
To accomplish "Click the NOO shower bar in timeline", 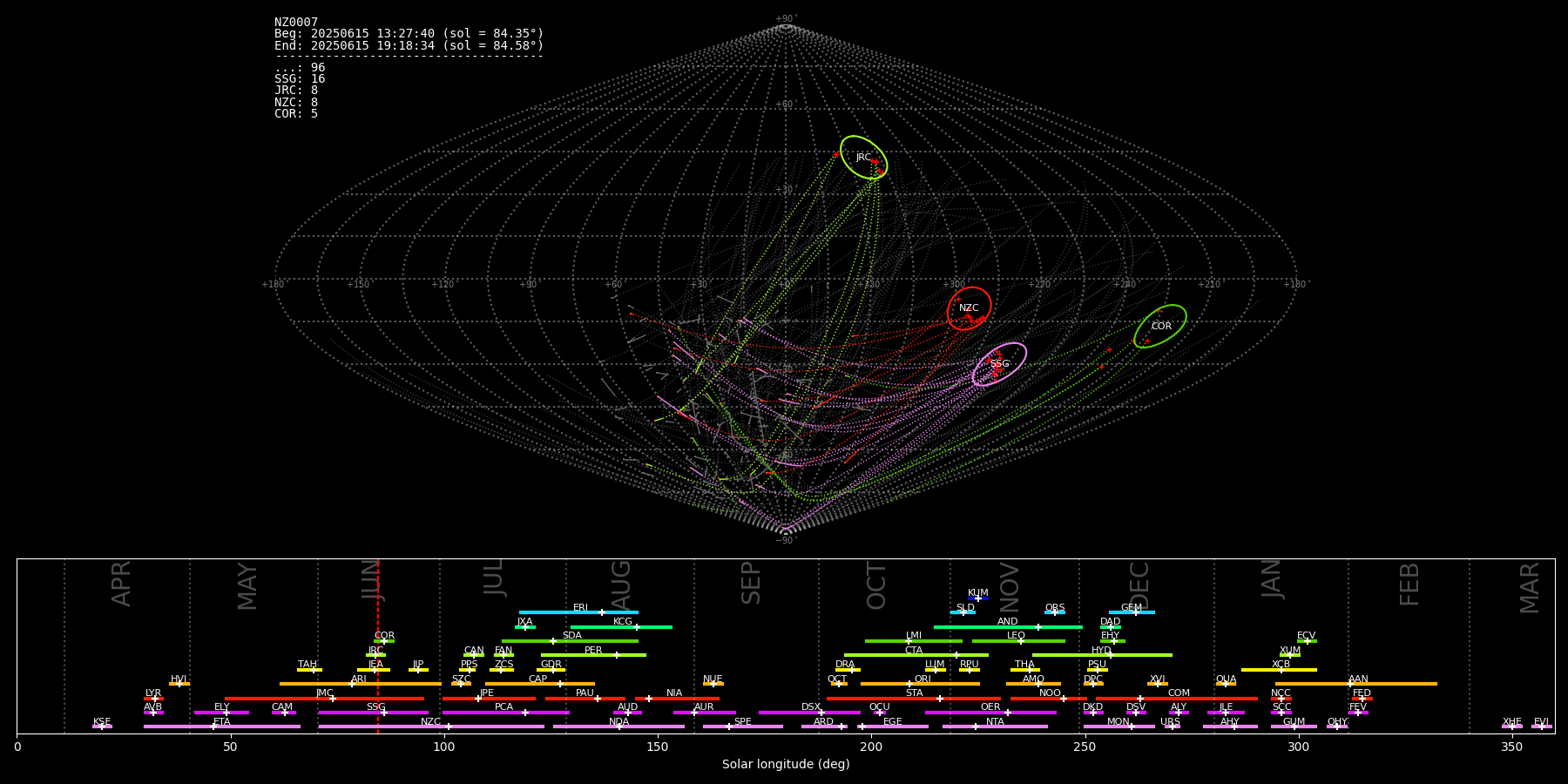I will click(x=1049, y=698).
